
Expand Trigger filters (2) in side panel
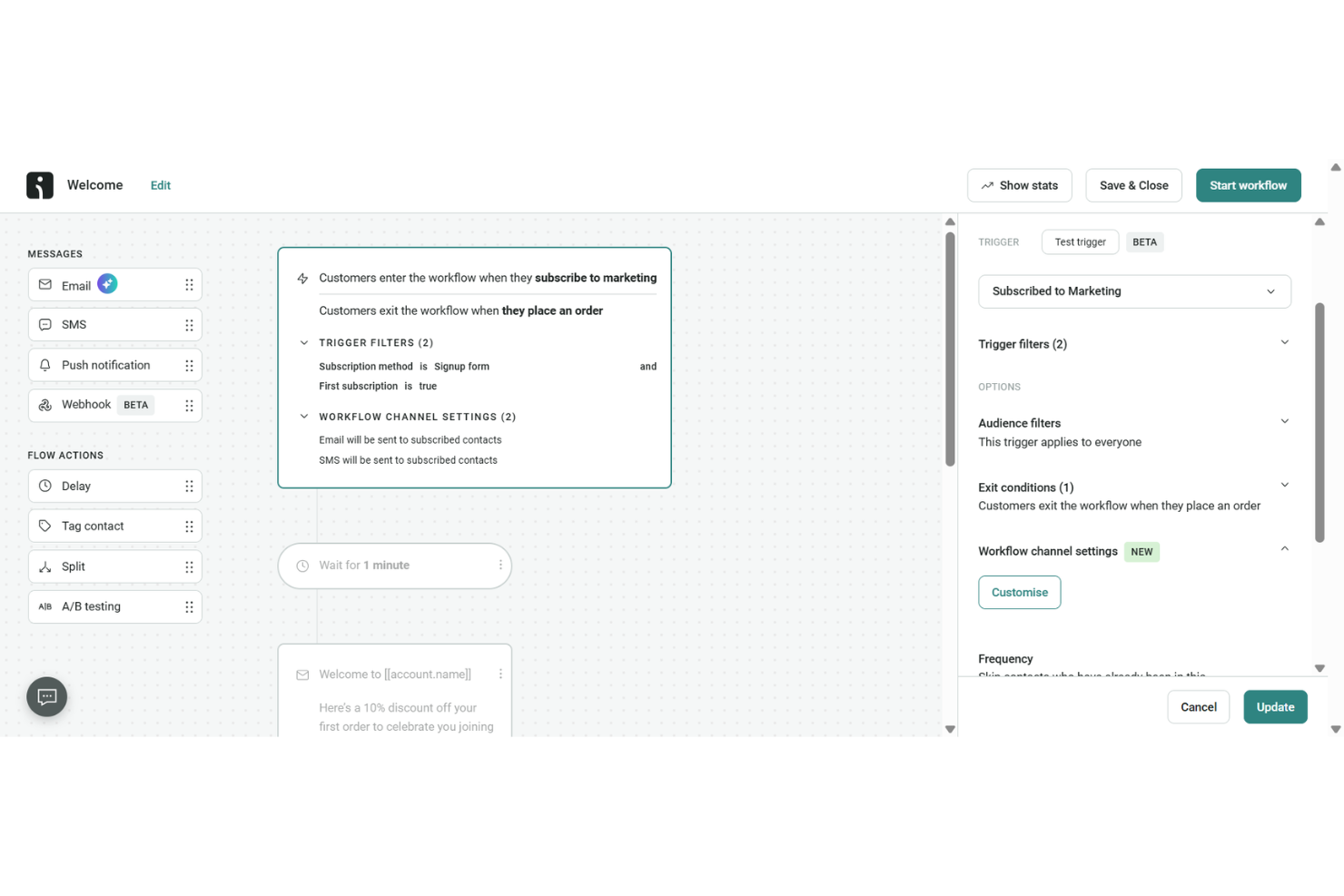coord(1285,343)
